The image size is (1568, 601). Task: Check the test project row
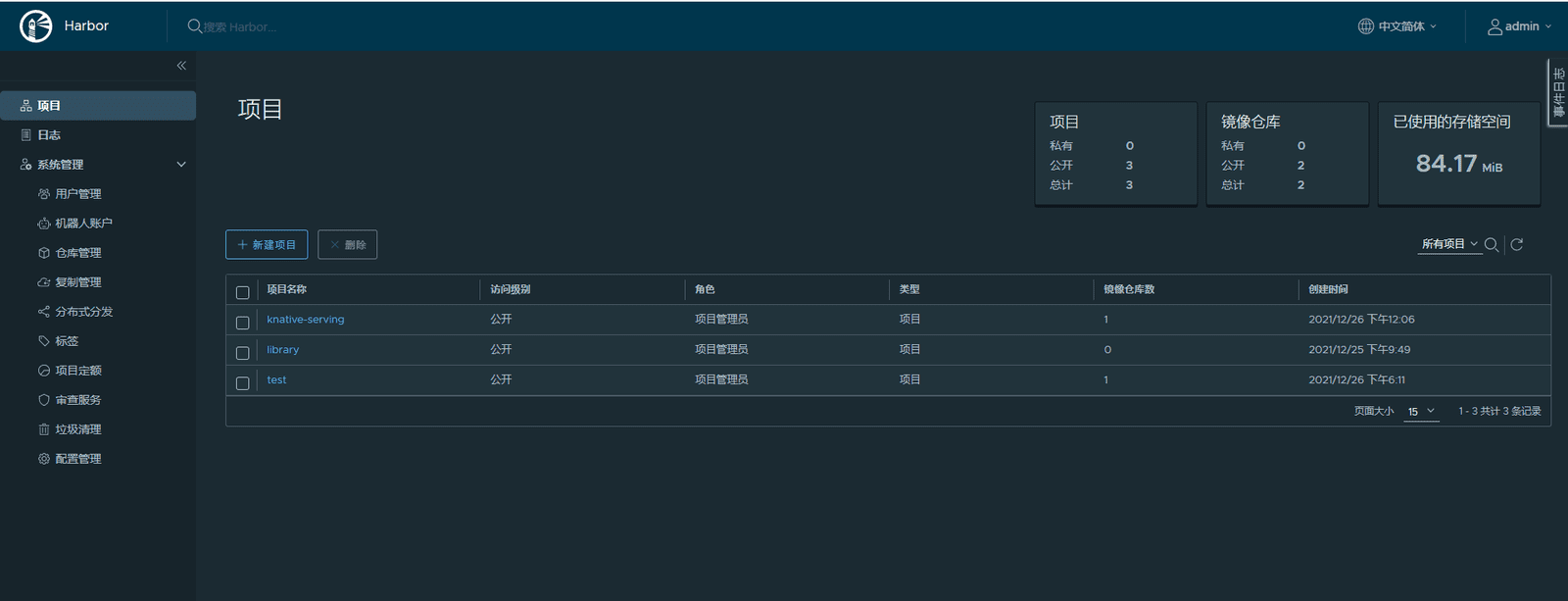[243, 383]
